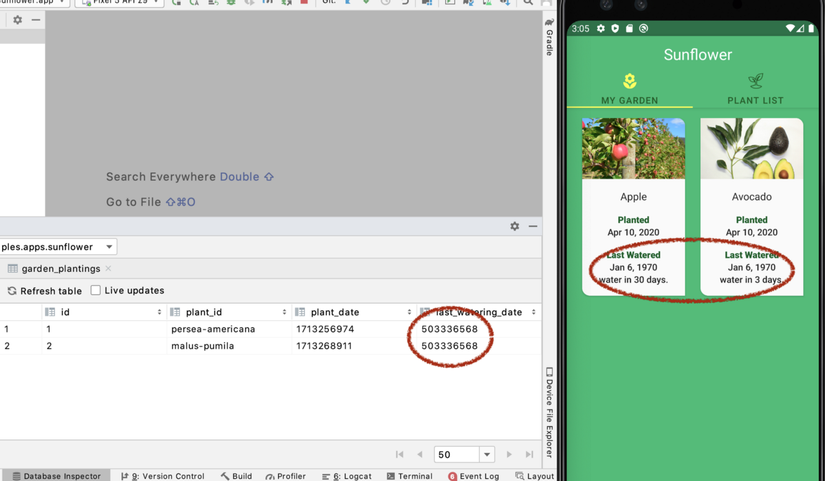Click the page size field showing 50
This screenshot has width=825, height=481.
click(457, 454)
